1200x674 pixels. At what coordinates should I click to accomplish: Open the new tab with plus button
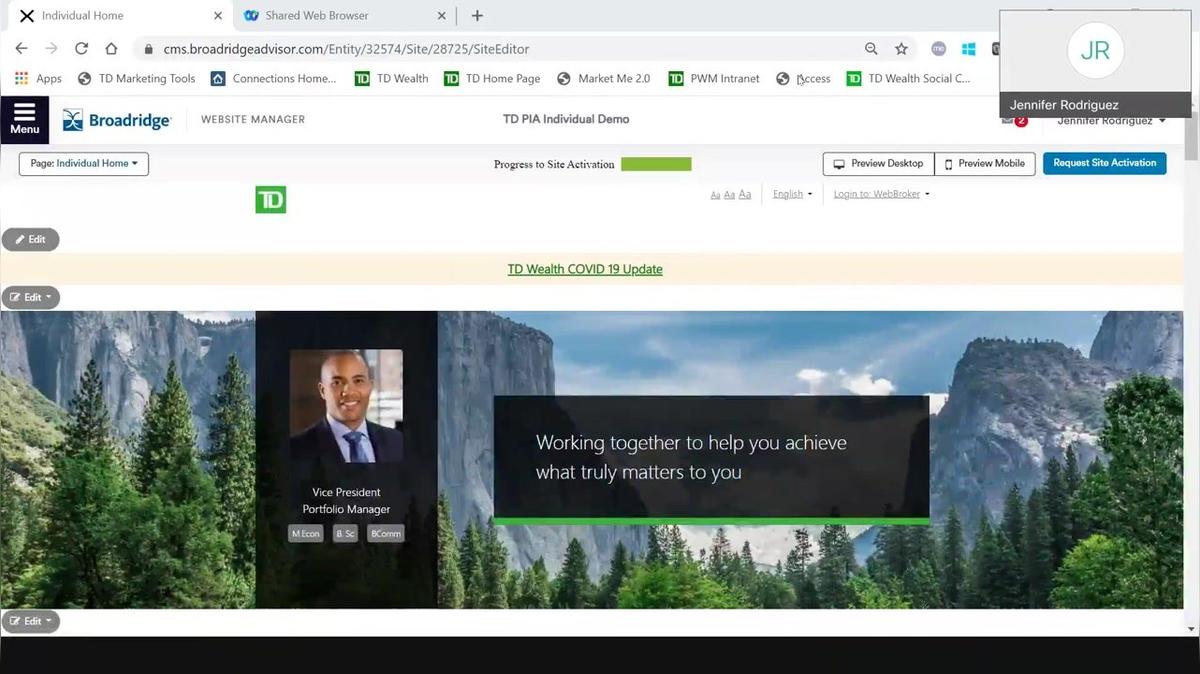477,16
